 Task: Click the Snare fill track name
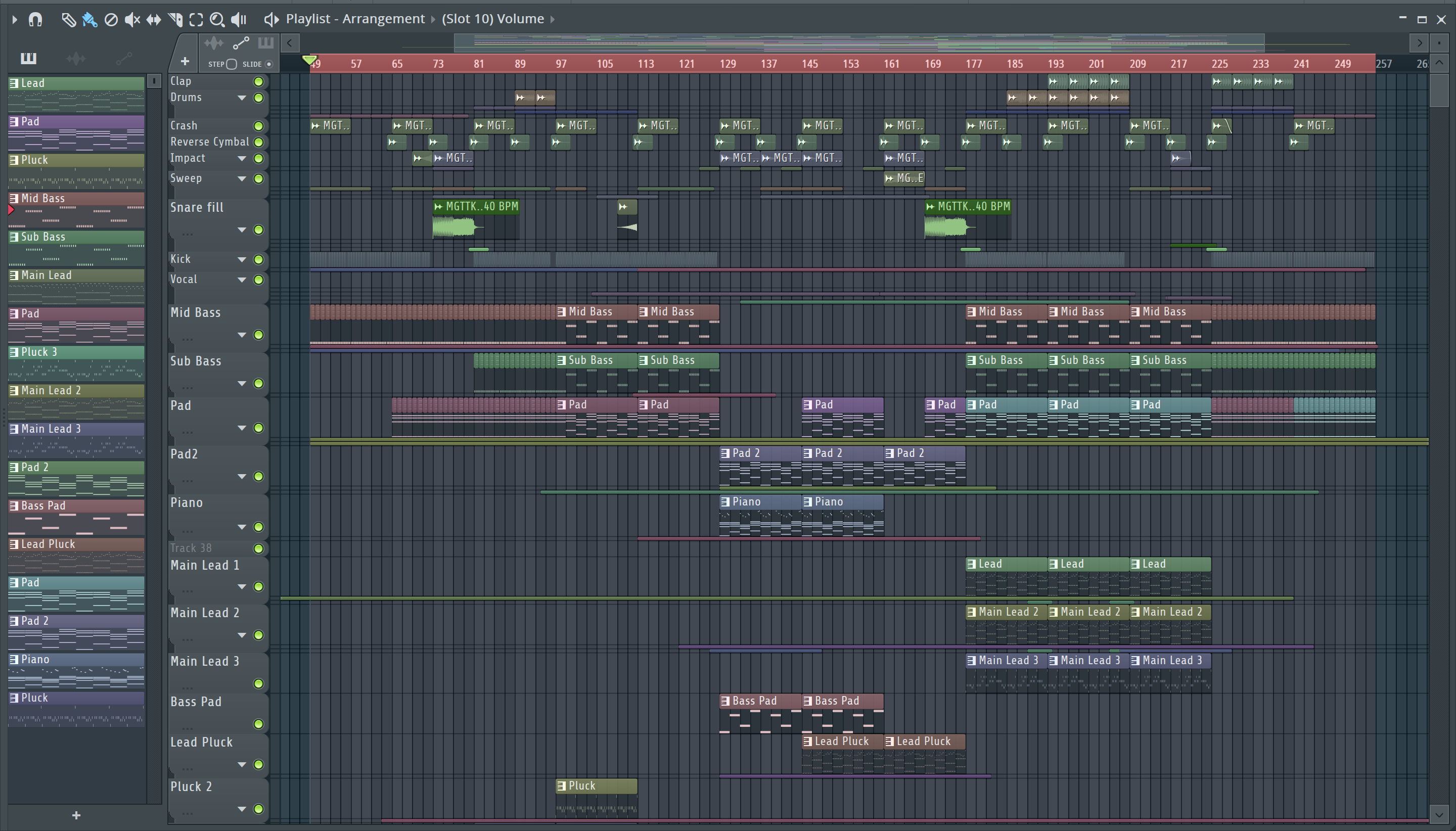tap(197, 208)
